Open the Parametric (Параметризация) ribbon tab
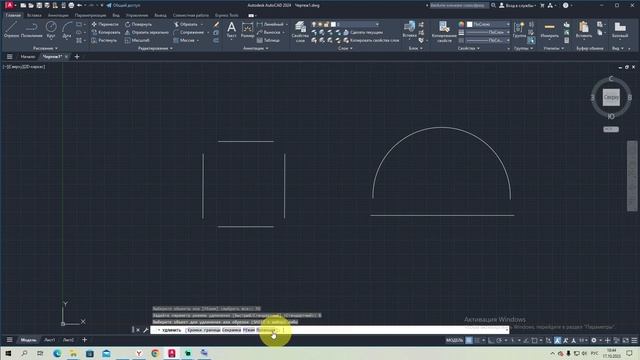This screenshot has width=640, height=360. pos(90,15)
